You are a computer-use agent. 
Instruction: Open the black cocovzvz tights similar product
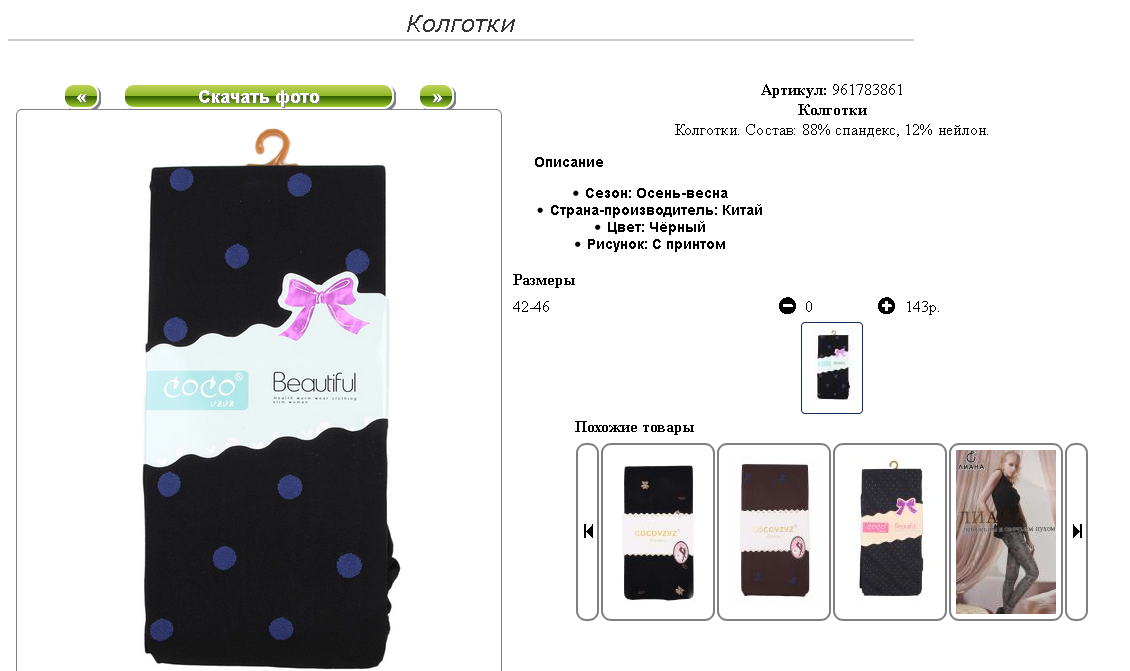pos(658,531)
